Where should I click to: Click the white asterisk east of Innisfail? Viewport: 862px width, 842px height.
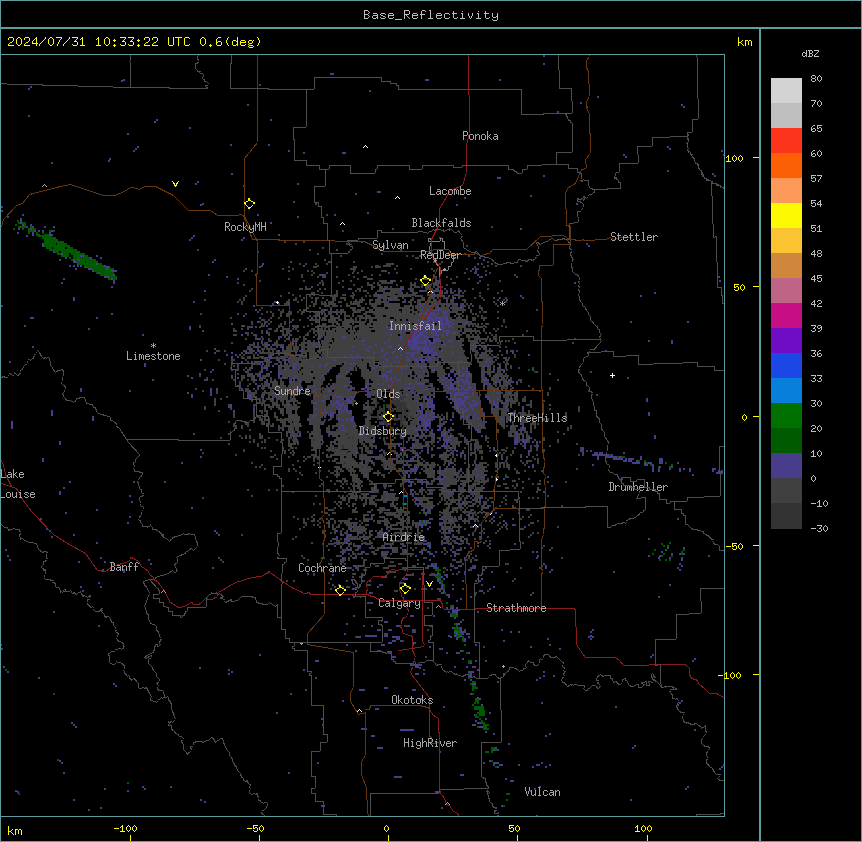click(x=502, y=303)
